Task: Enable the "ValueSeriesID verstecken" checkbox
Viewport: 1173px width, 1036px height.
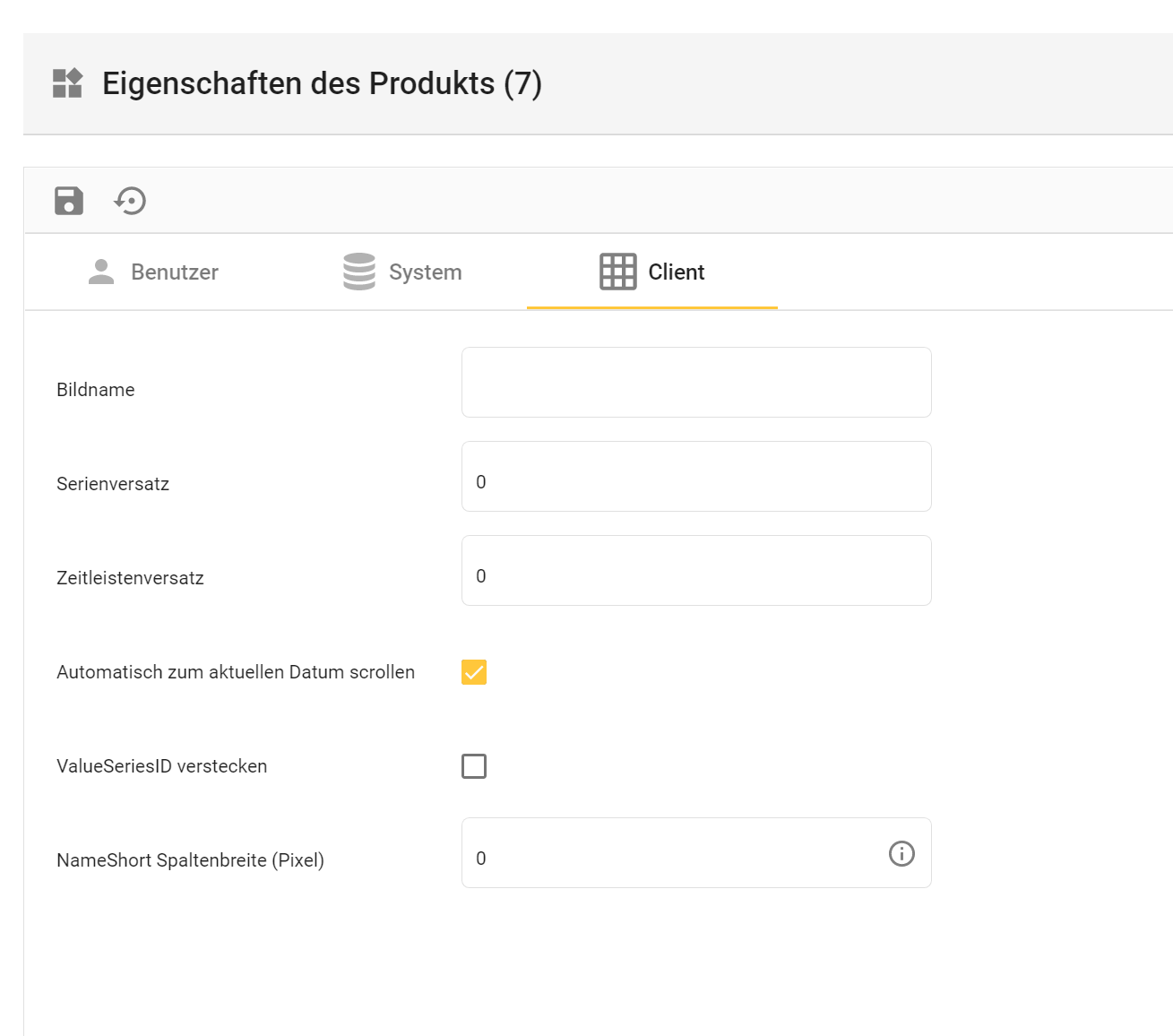Action: (473, 766)
